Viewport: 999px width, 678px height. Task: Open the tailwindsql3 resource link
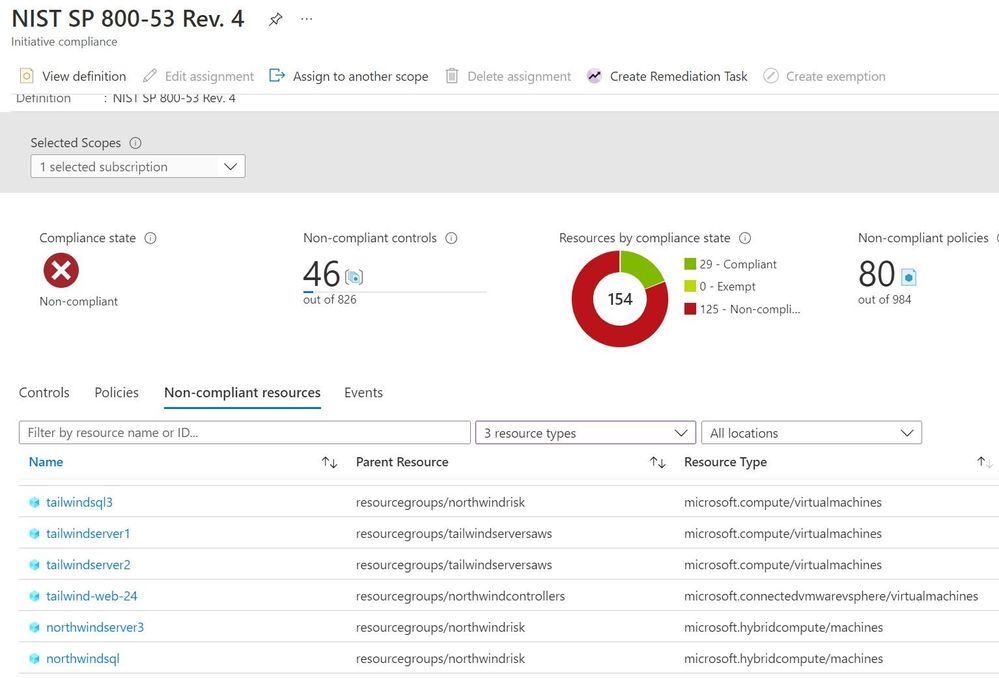[x=79, y=502]
